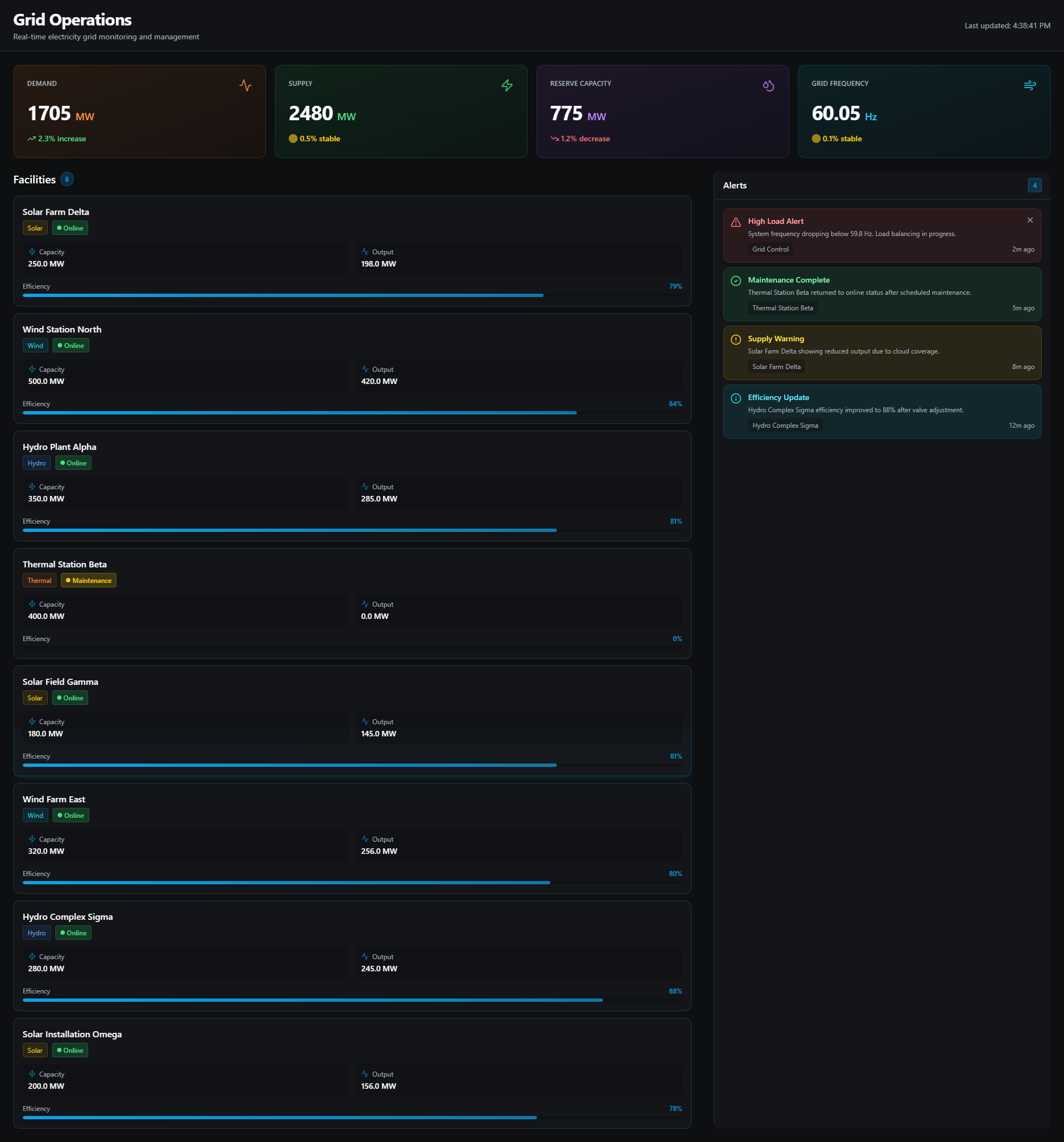Click the demand activity pulse icon
This screenshot has height=1142, width=1064.
pos(245,85)
